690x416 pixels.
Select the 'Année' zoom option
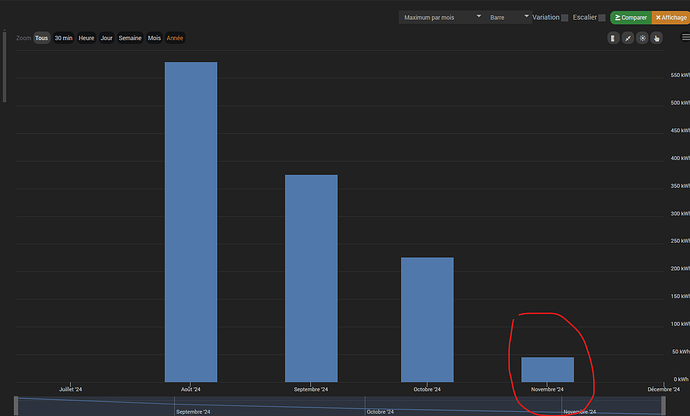[x=175, y=38]
